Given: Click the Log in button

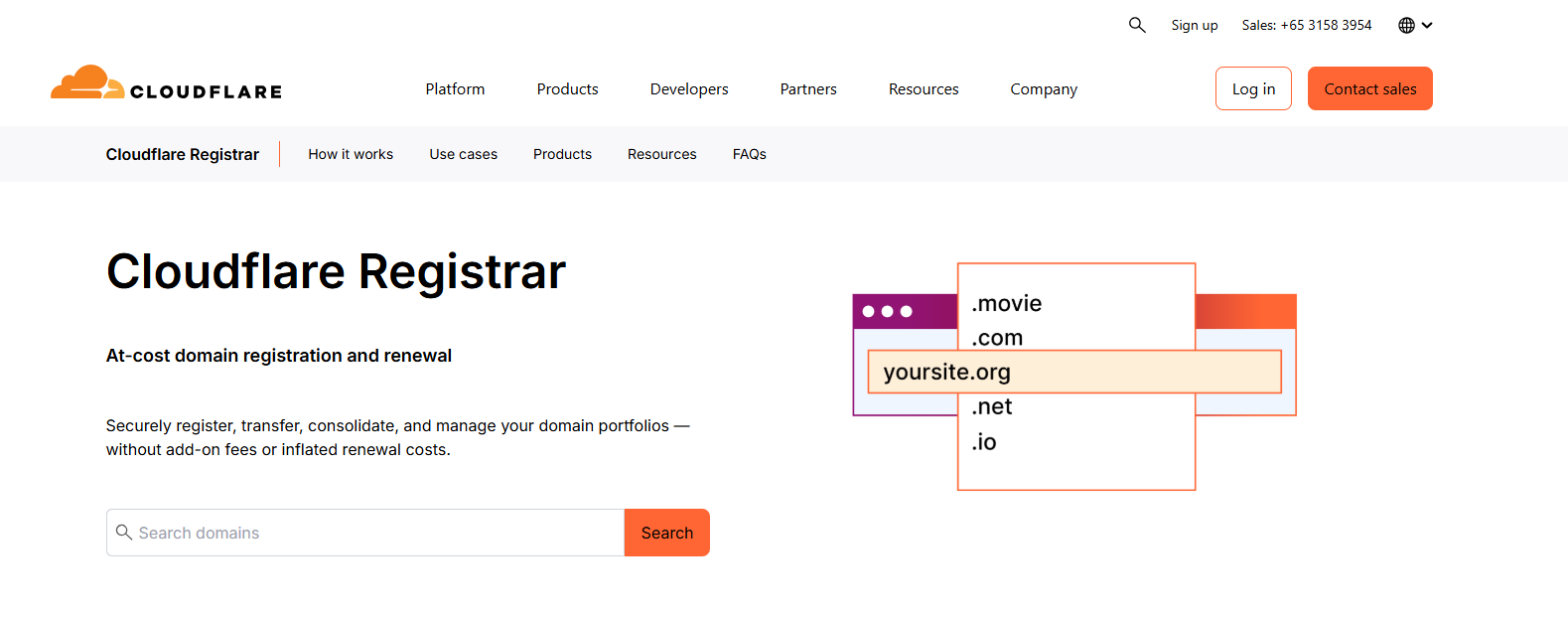Looking at the screenshot, I should (1253, 88).
